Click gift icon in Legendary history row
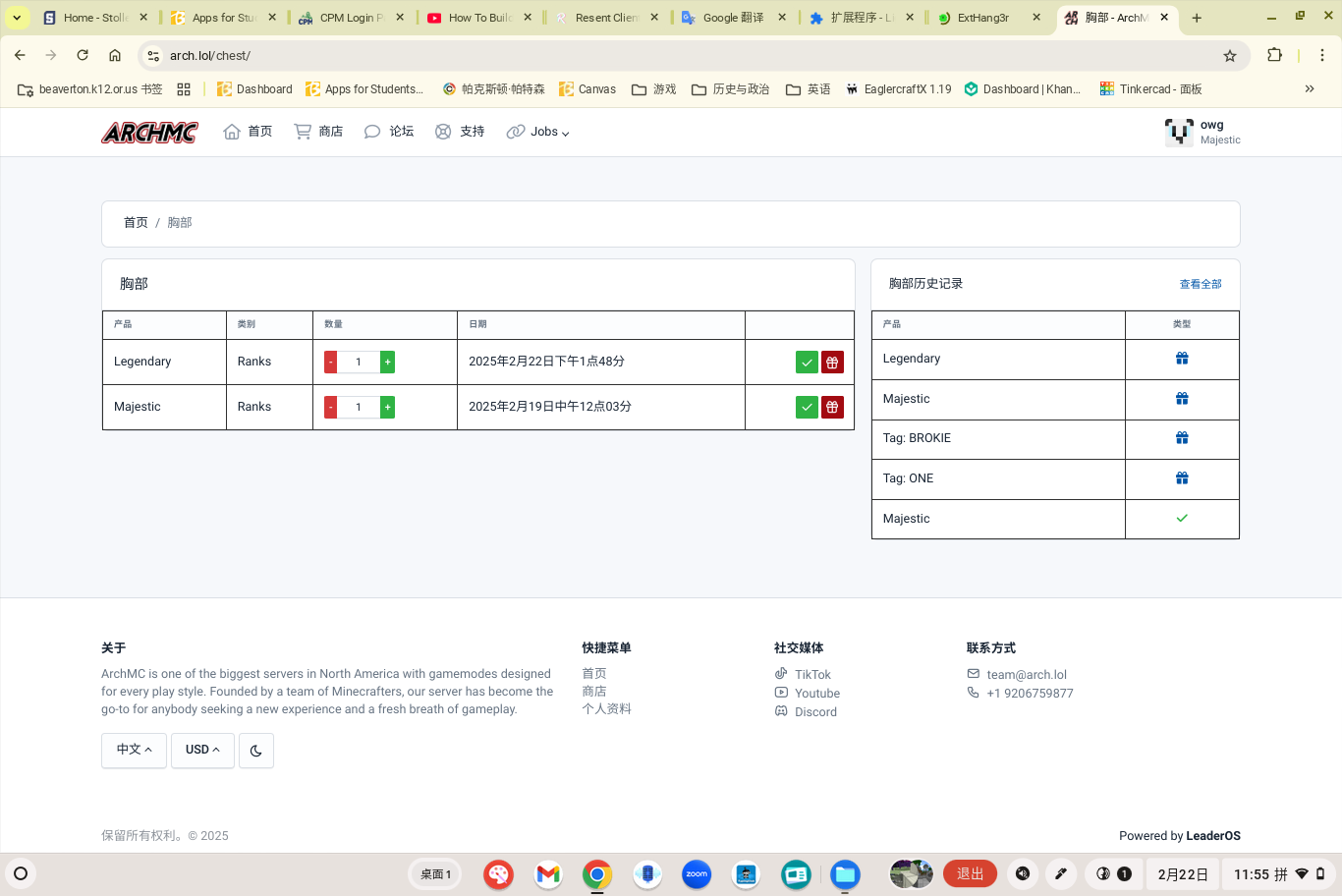This screenshot has width=1342, height=896. [x=1182, y=359]
